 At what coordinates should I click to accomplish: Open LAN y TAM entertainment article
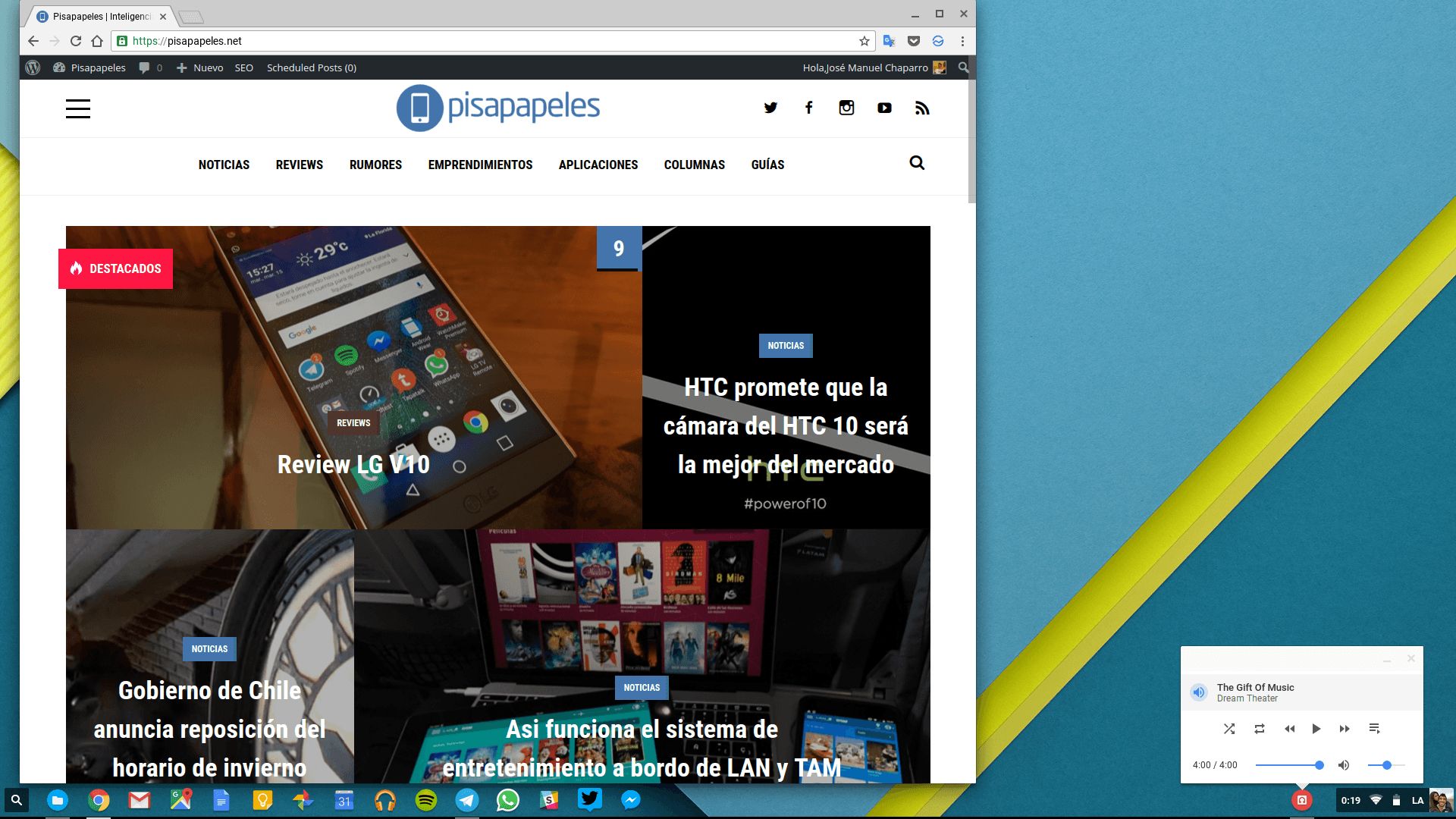coord(642,748)
